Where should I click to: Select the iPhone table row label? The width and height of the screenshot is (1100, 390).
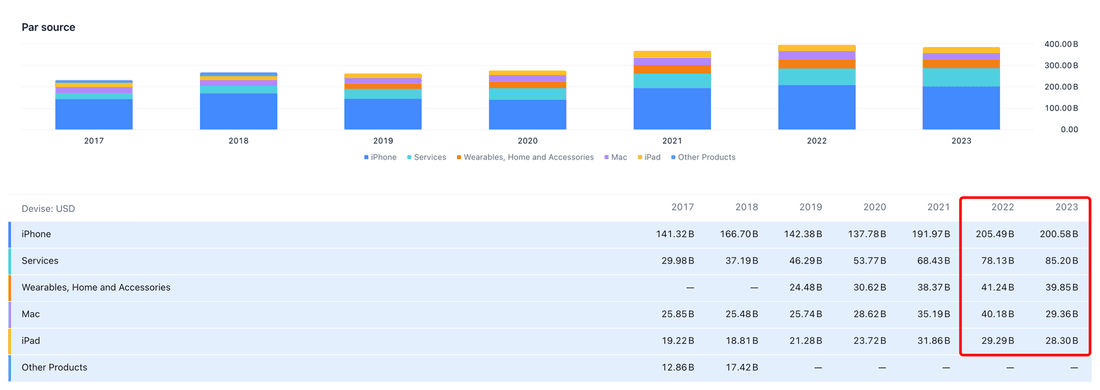click(x=36, y=234)
